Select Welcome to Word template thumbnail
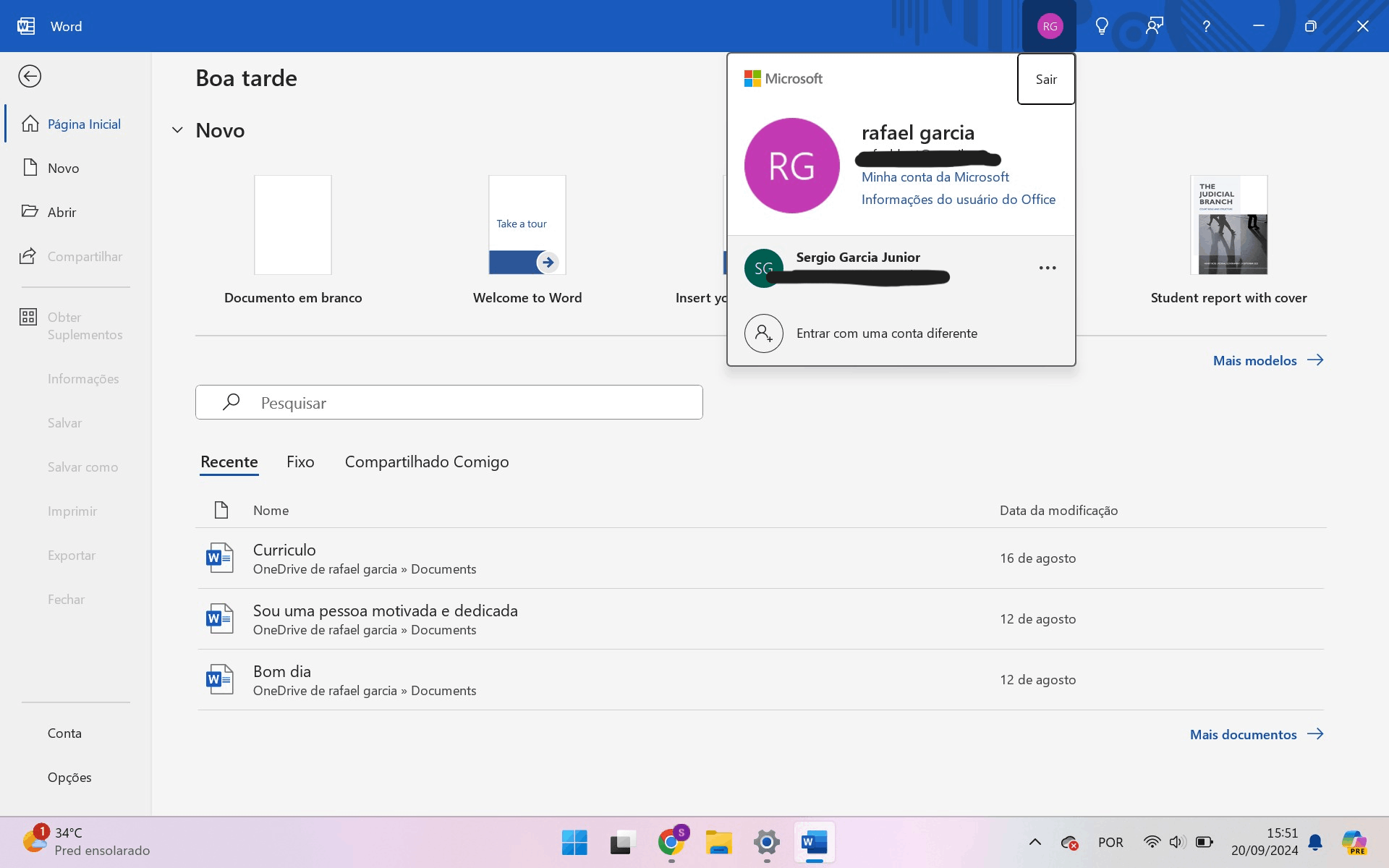This screenshot has width=1389, height=868. coord(527,225)
